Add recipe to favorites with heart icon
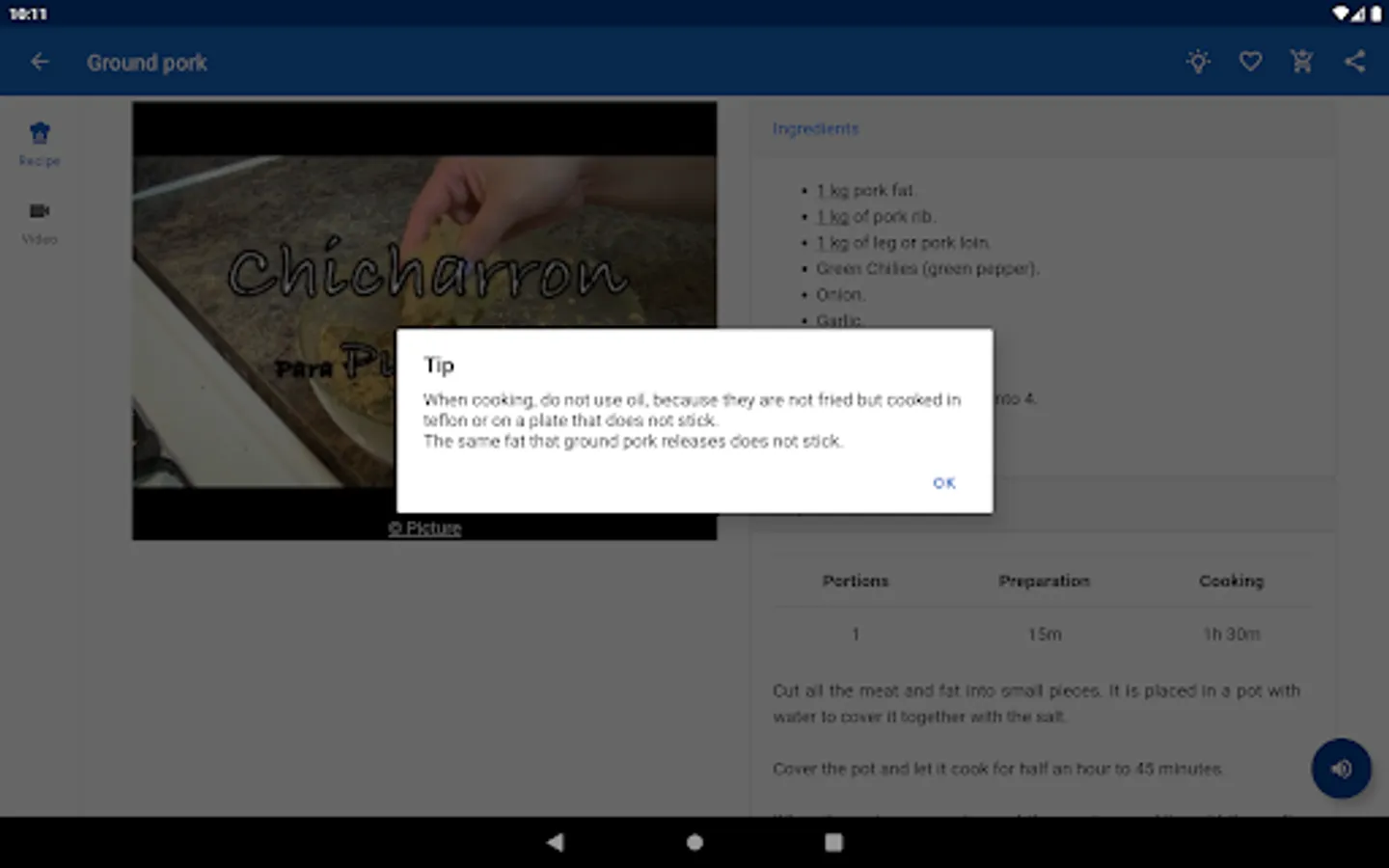 click(1250, 62)
